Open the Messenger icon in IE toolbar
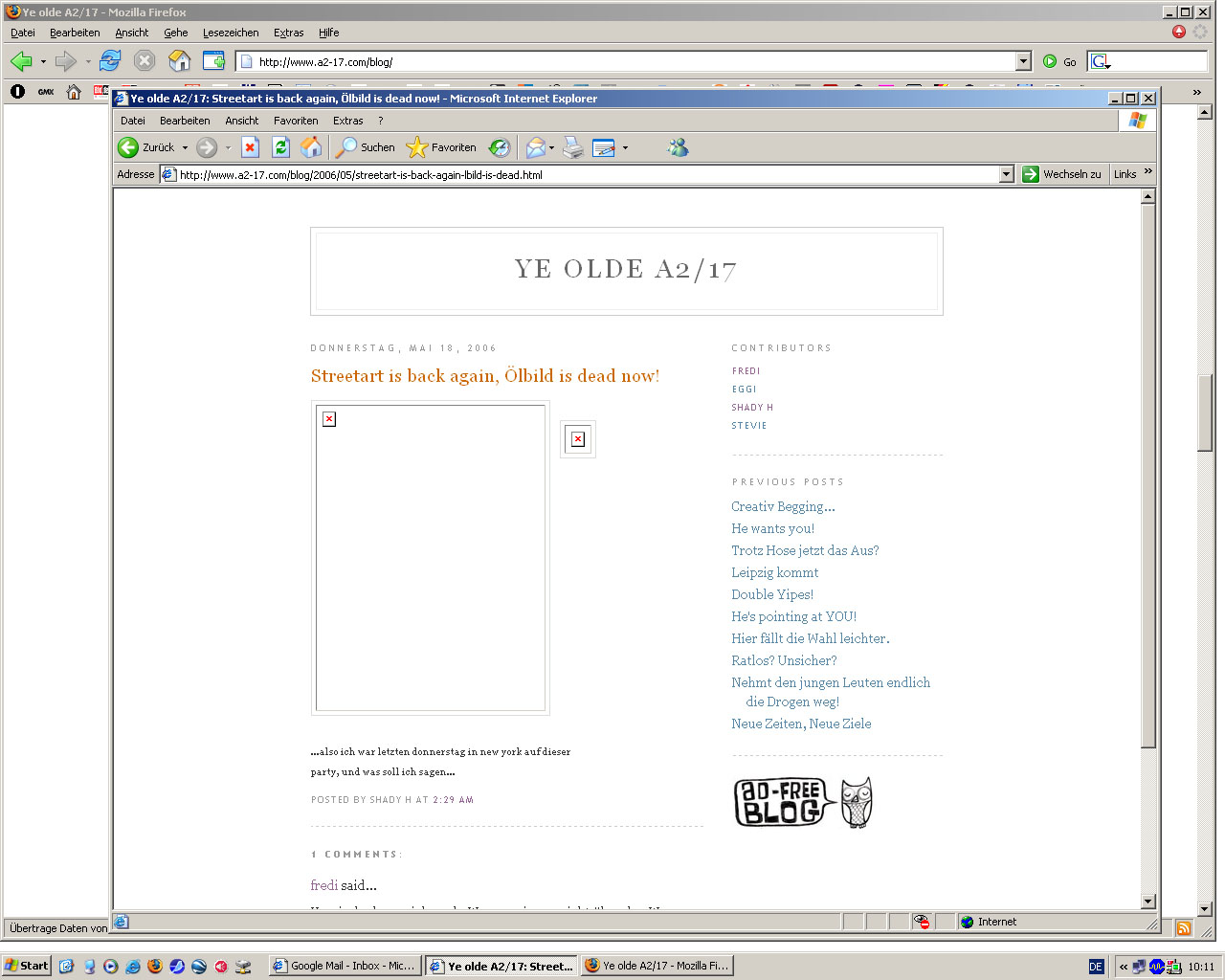 [x=678, y=147]
